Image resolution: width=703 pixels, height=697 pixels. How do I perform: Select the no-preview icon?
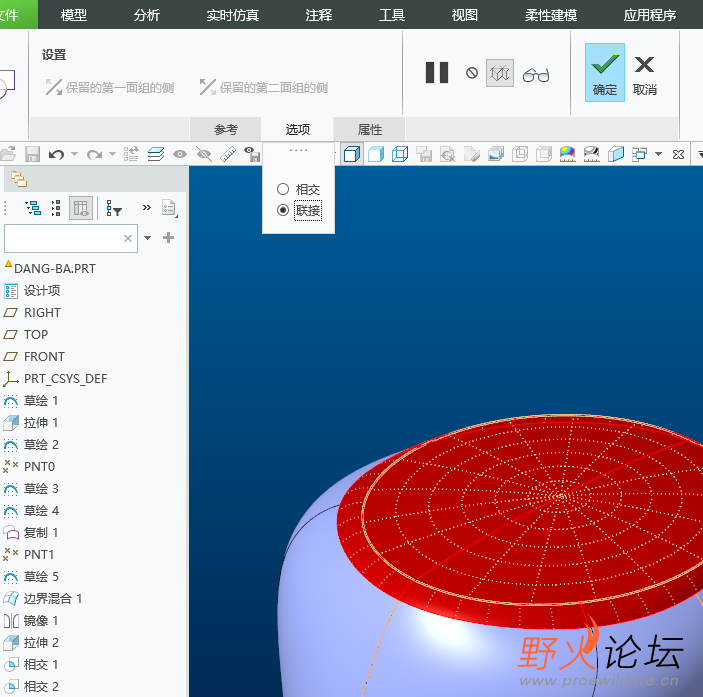[x=472, y=73]
